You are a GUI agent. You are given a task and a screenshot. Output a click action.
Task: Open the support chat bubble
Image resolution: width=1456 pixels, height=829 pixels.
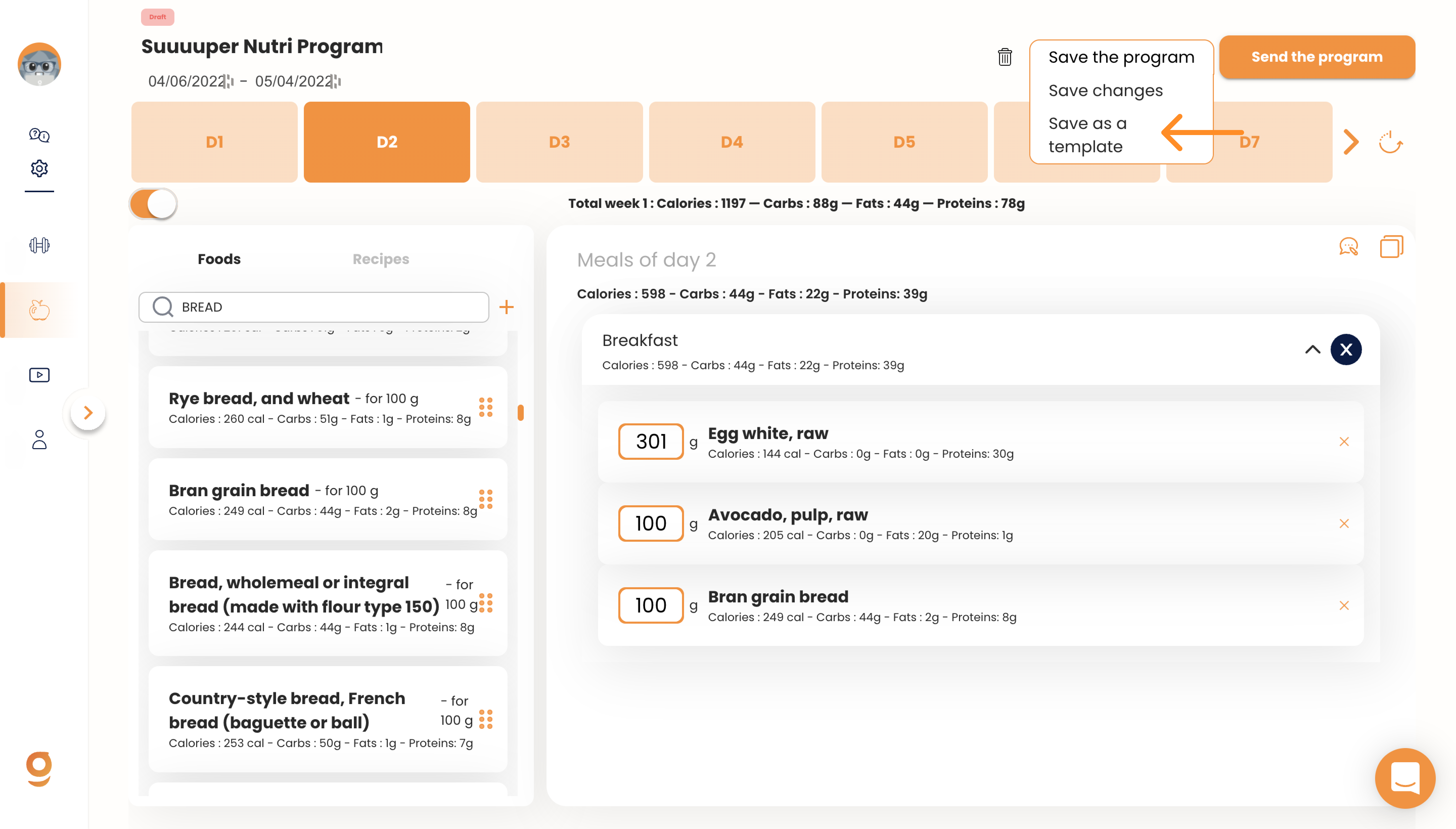[x=1405, y=778]
